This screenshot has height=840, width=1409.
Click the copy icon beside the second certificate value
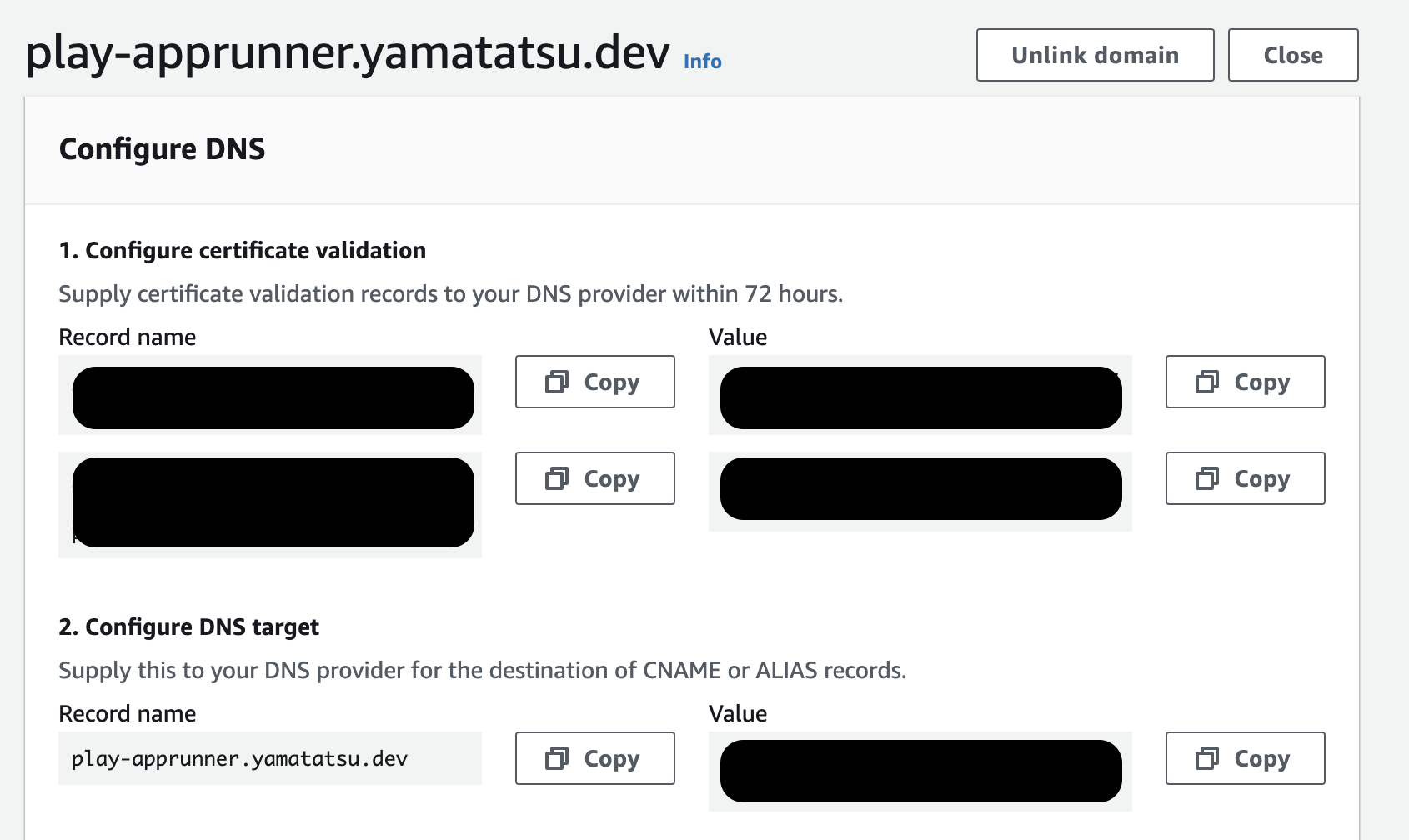pos(1209,478)
